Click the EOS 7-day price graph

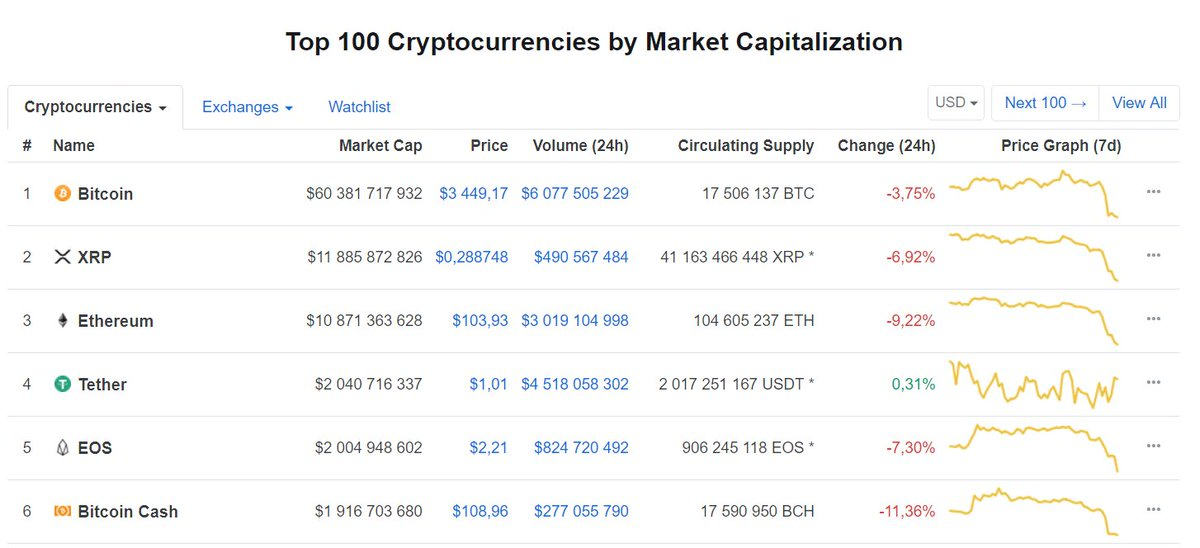point(1034,446)
